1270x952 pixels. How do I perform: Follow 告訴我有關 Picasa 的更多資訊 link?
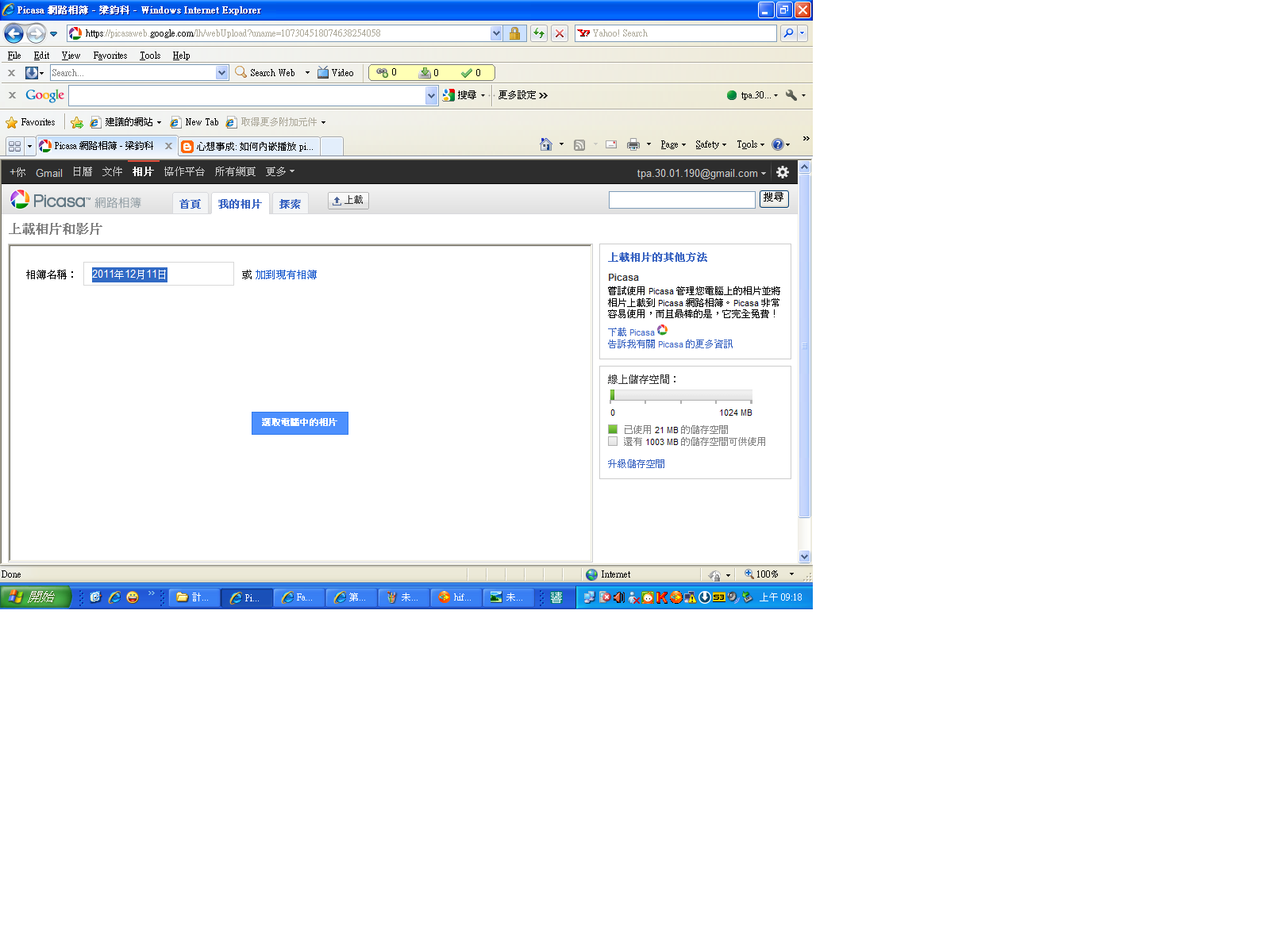670,344
